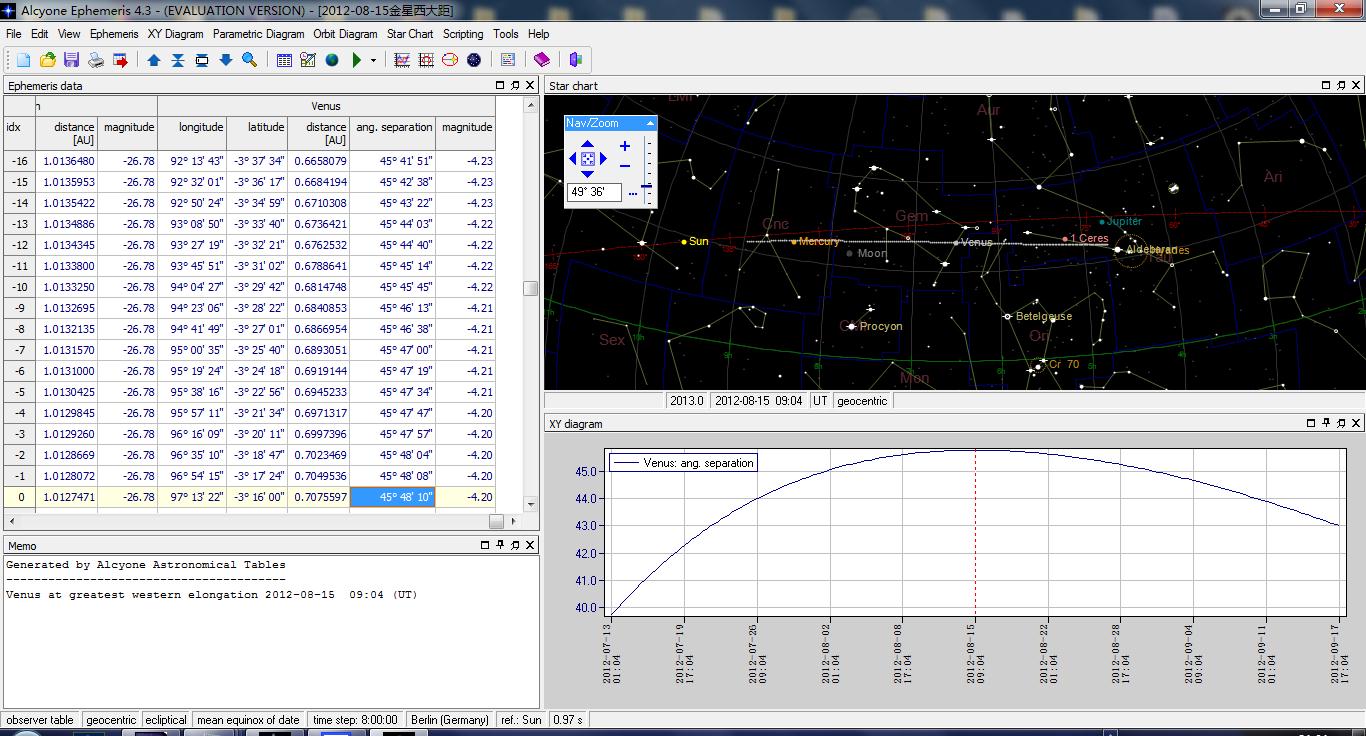Open the dropdown arrow beside the play icon

pyautogui.click(x=374, y=60)
